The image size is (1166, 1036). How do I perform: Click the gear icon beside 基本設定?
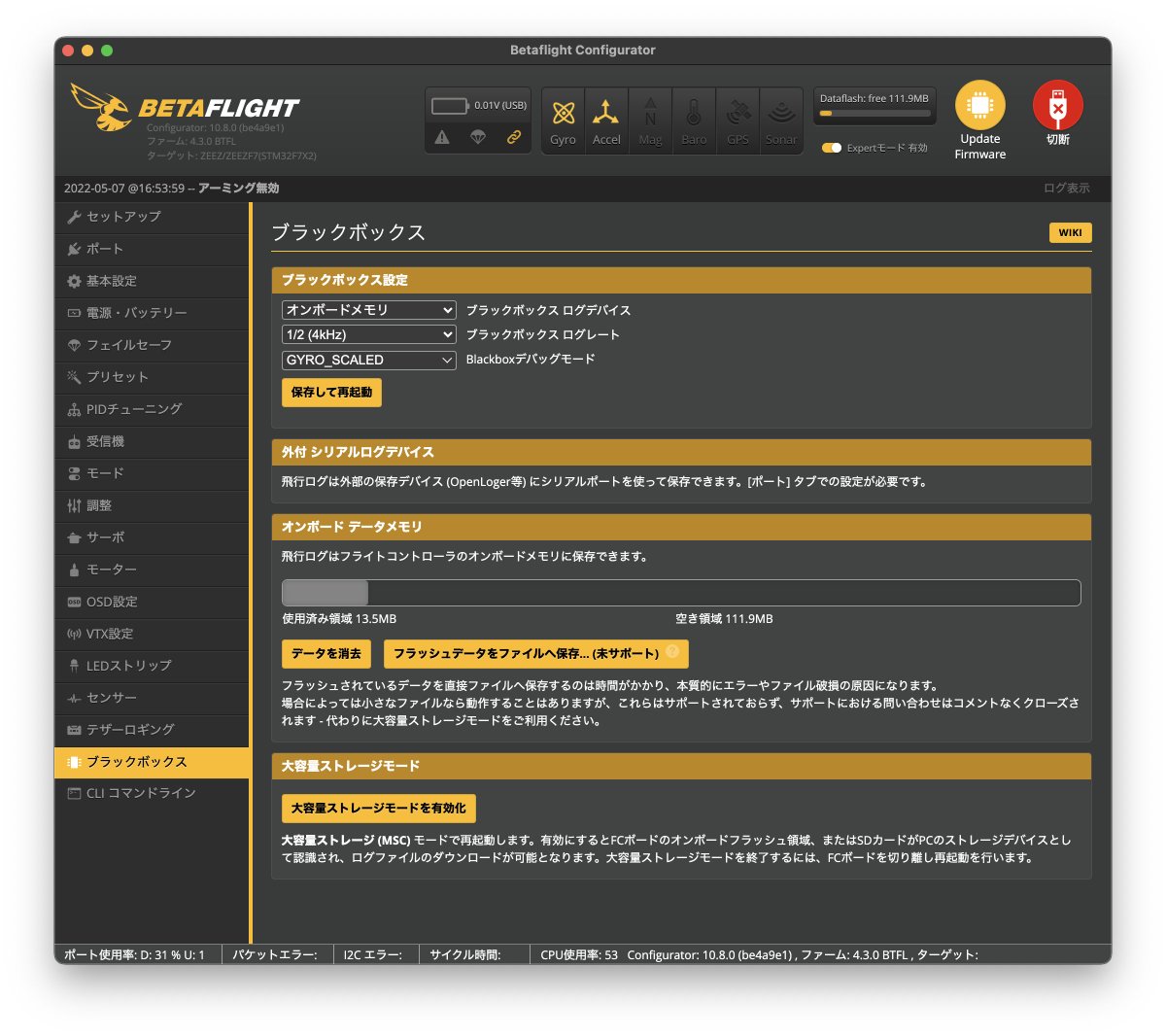coord(74,281)
